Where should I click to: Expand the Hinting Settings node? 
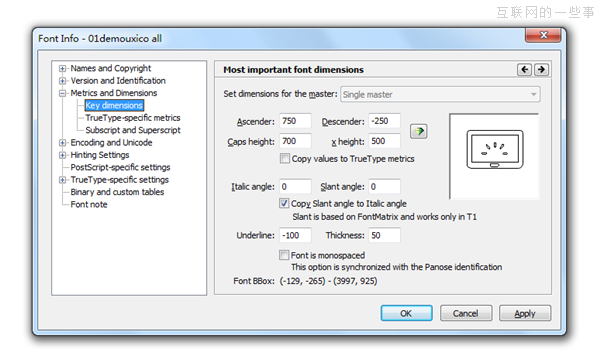[x=62, y=155]
